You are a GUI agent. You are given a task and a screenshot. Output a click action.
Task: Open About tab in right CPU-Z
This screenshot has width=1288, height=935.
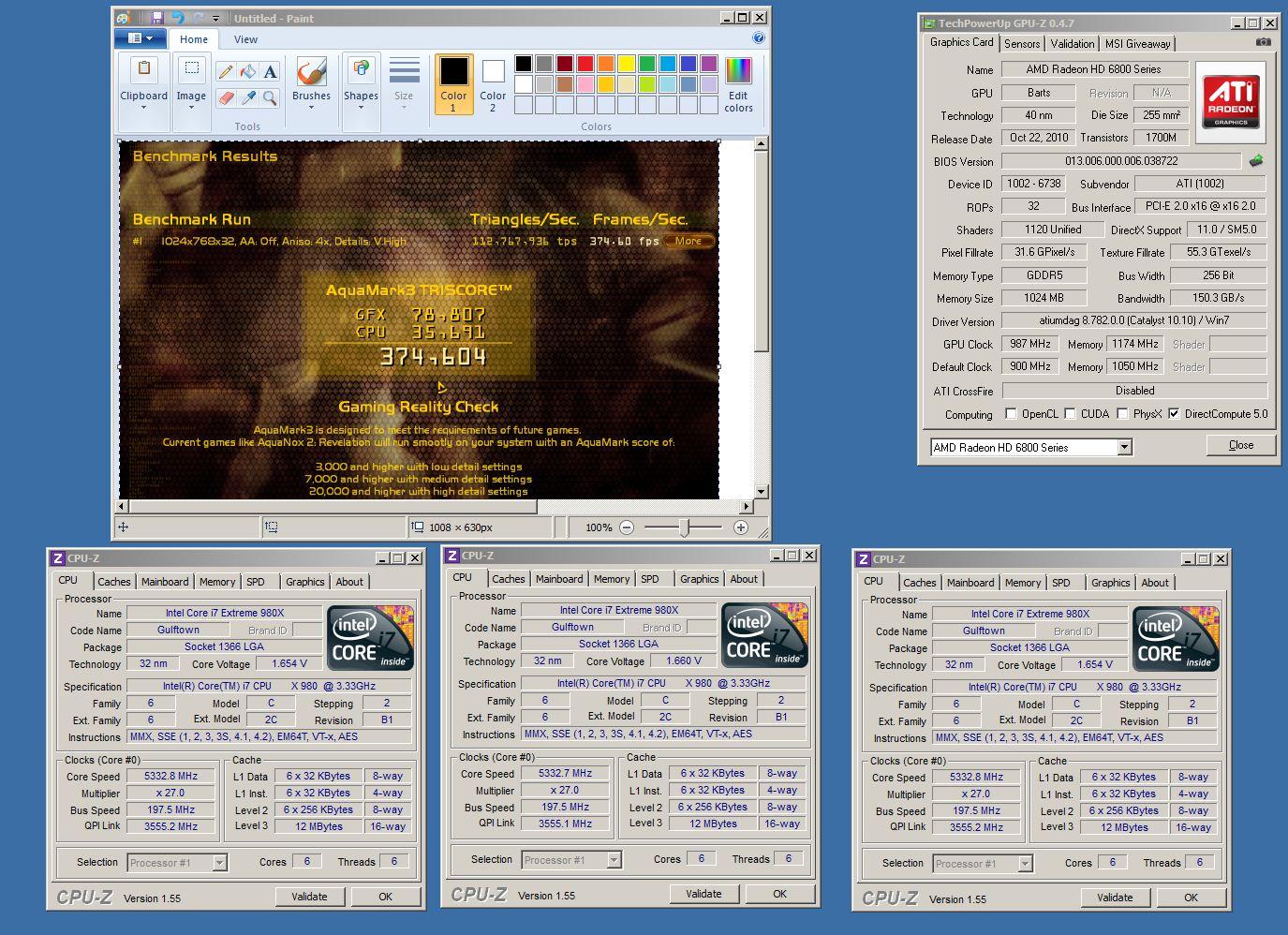coord(1155,583)
